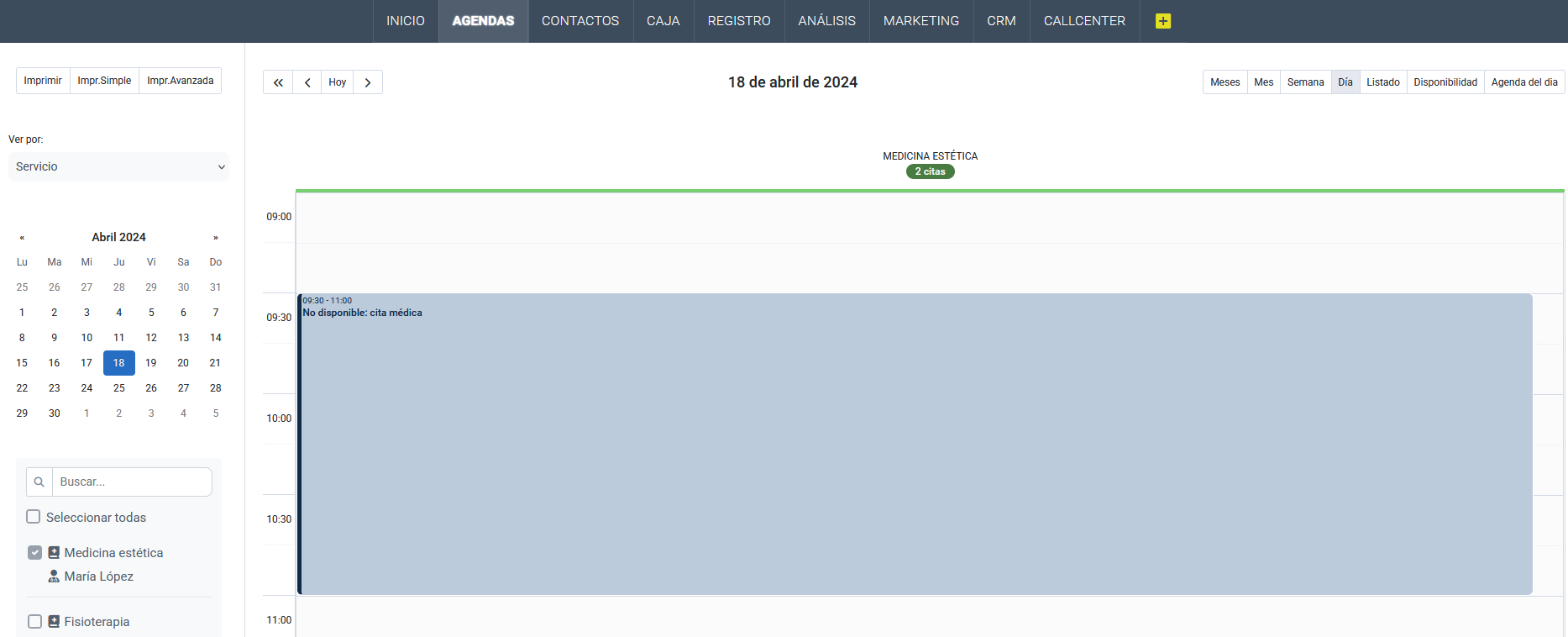The width and height of the screenshot is (1568, 637).
Task: Click the 18 de abril de 2024 title
Action: (793, 82)
